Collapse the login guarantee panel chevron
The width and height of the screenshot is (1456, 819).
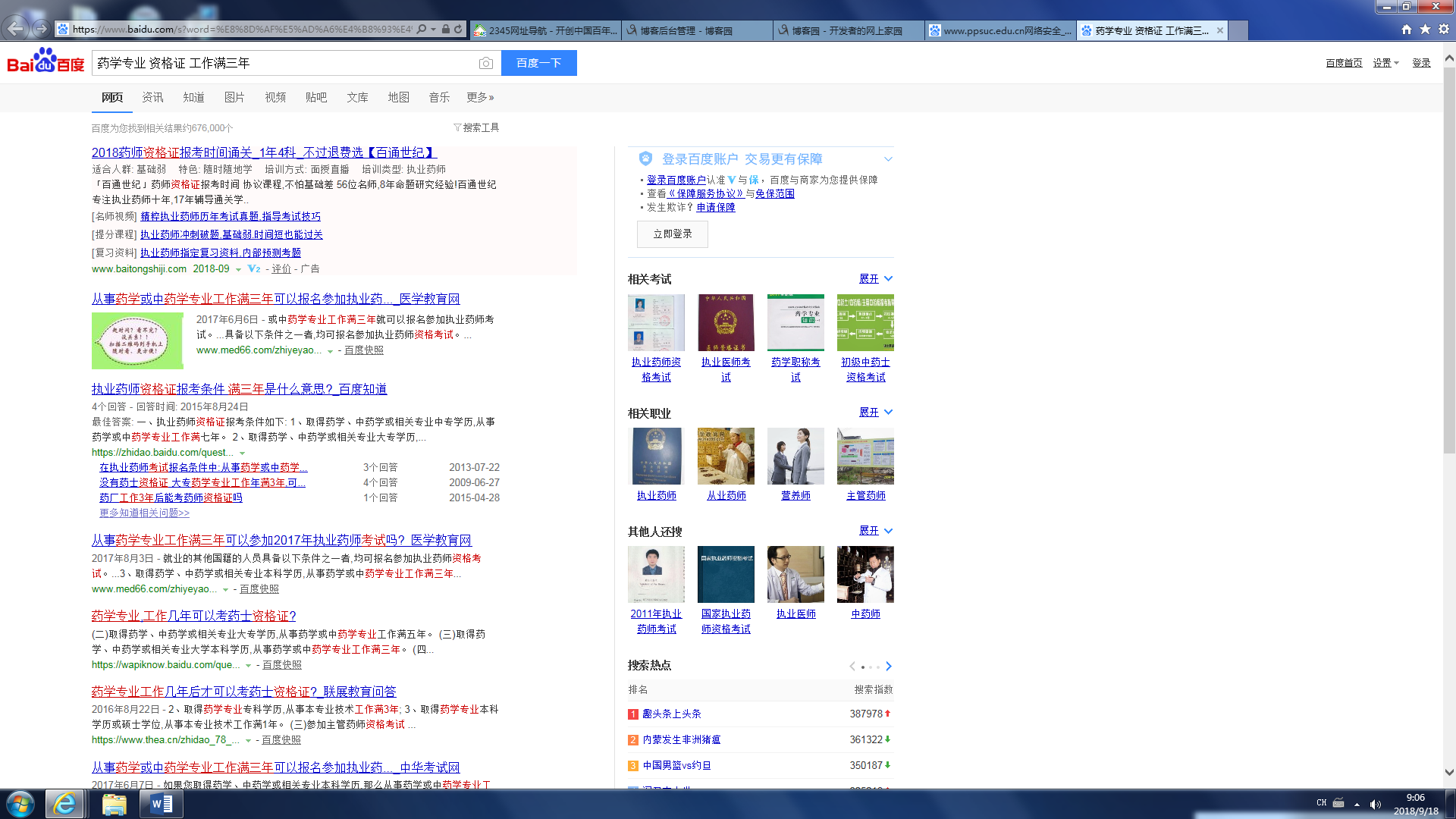[888, 159]
